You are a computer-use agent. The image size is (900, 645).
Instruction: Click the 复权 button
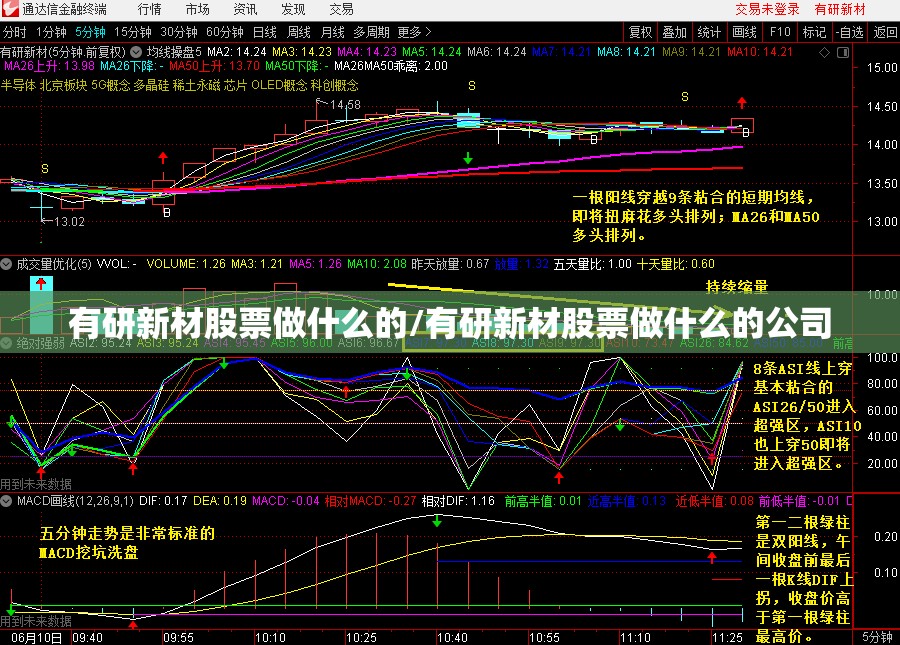[x=641, y=32]
